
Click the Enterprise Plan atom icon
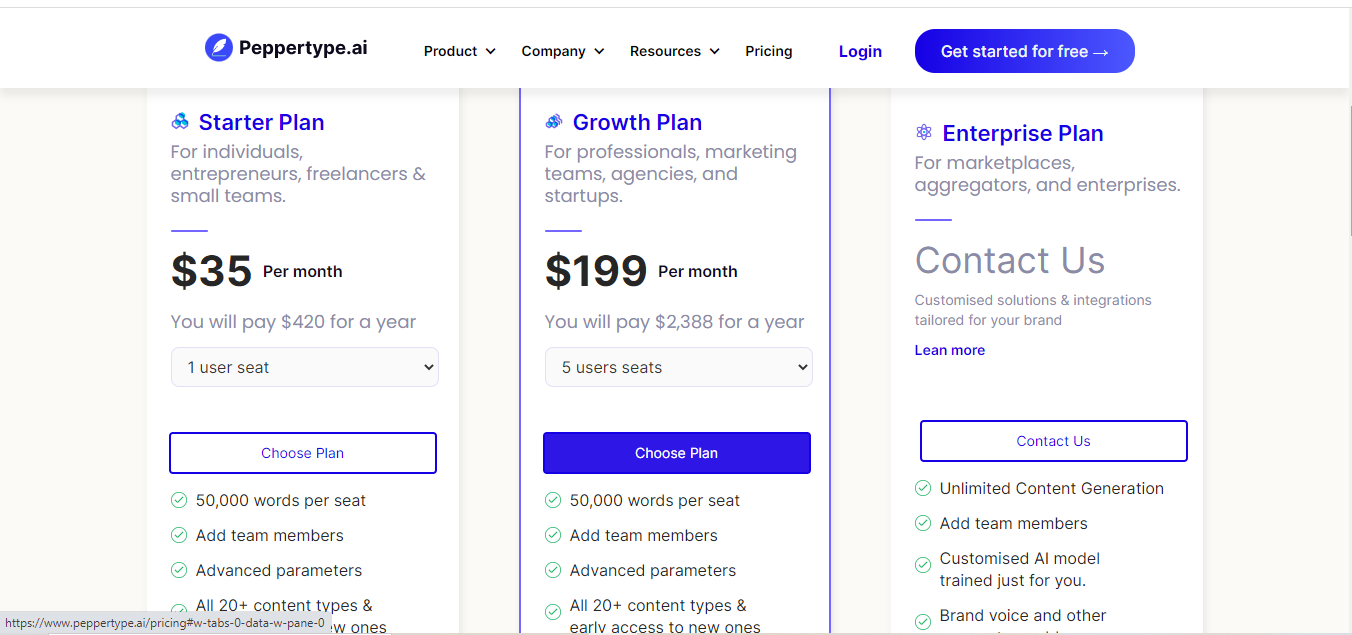point(924,133)
